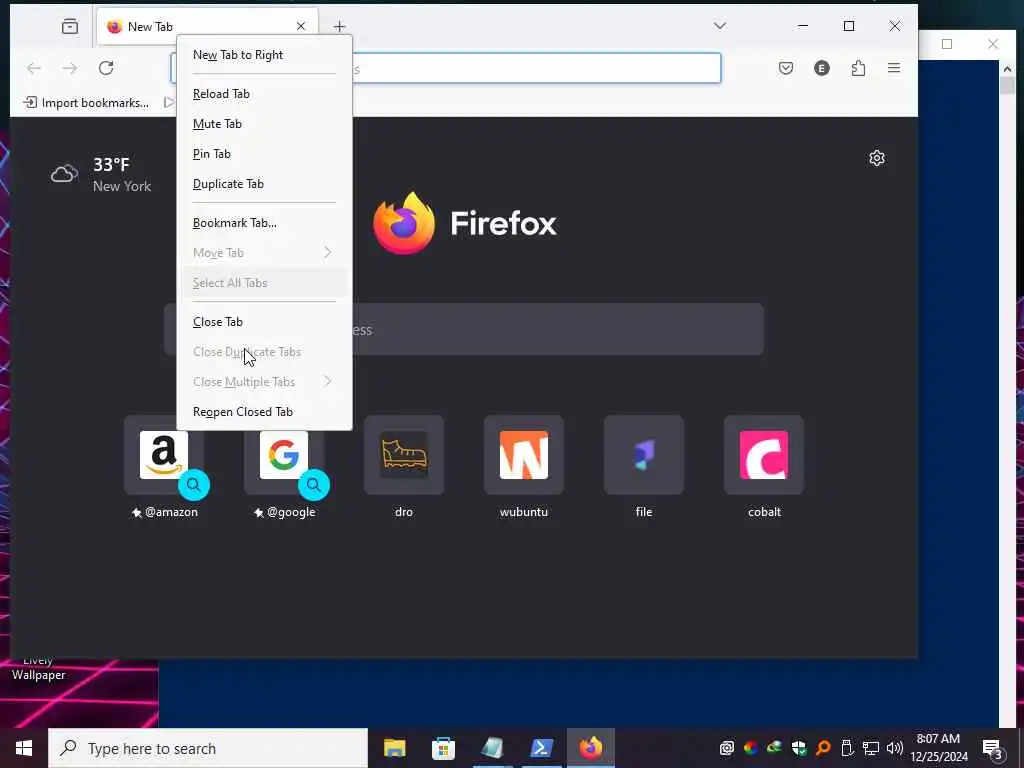Choose Mute Tab in the context menu
The image size is (1024, 768).
pyautogui.click(x=264, y=124)
